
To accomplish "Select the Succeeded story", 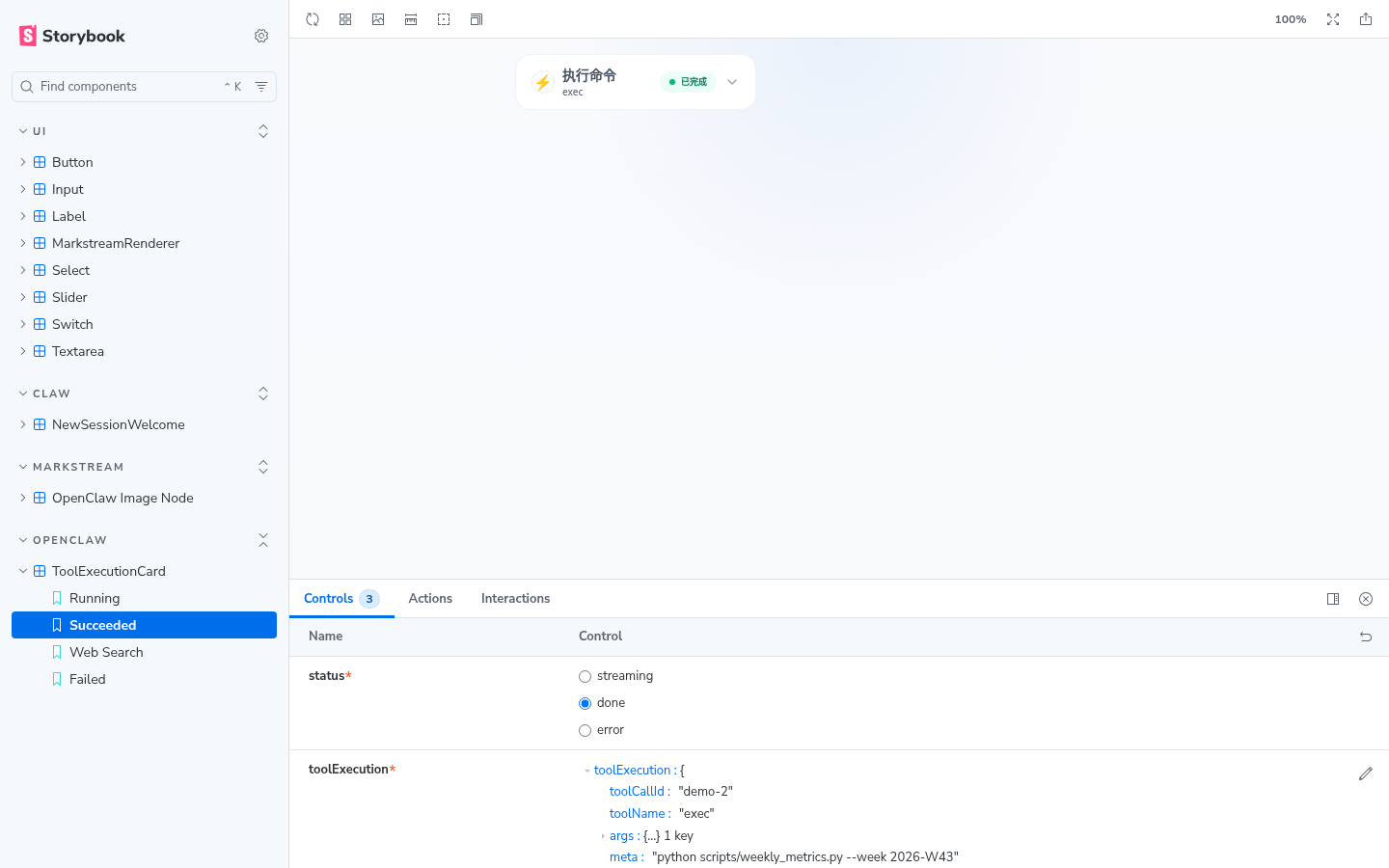I will [144, 625].
